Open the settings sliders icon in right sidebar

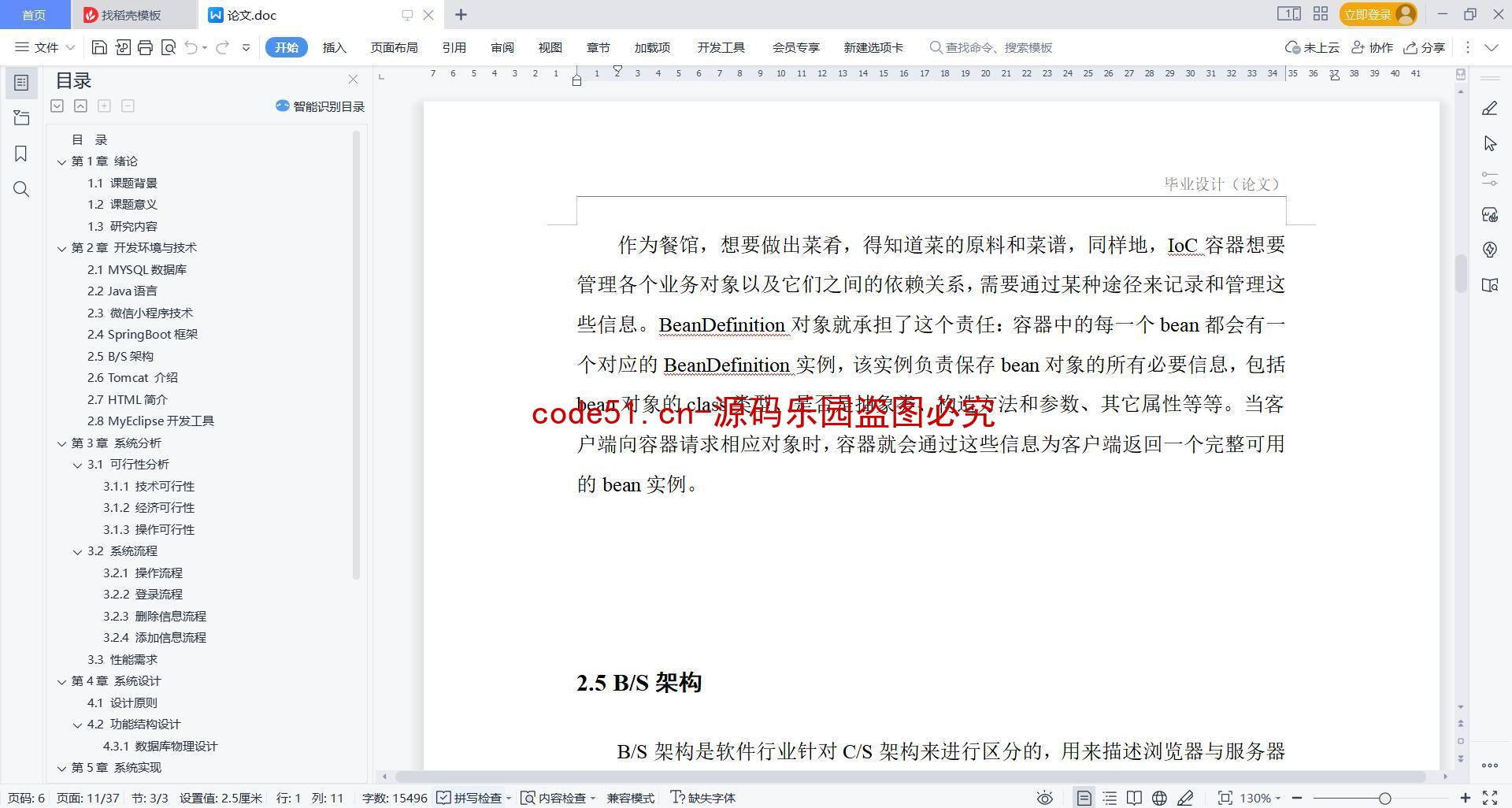(x=1489, y=179)
